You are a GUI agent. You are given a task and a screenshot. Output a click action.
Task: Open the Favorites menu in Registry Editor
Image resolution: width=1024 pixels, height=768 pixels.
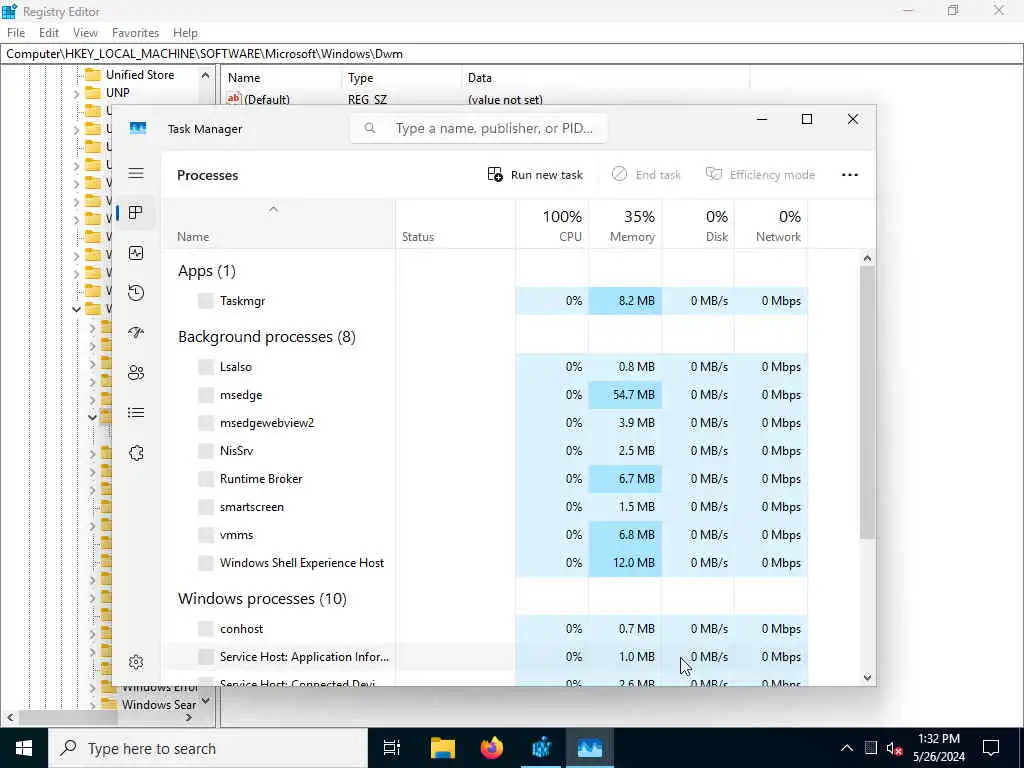[x=135, y=33]
